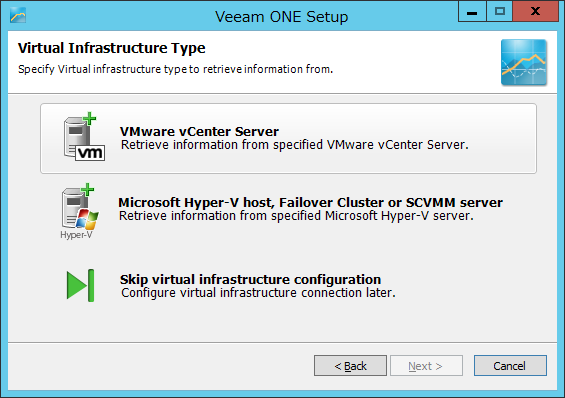Cancel the Veeam ONE setup wizard
The height and width of the screenshot is (398, 565).
[510, 366]
